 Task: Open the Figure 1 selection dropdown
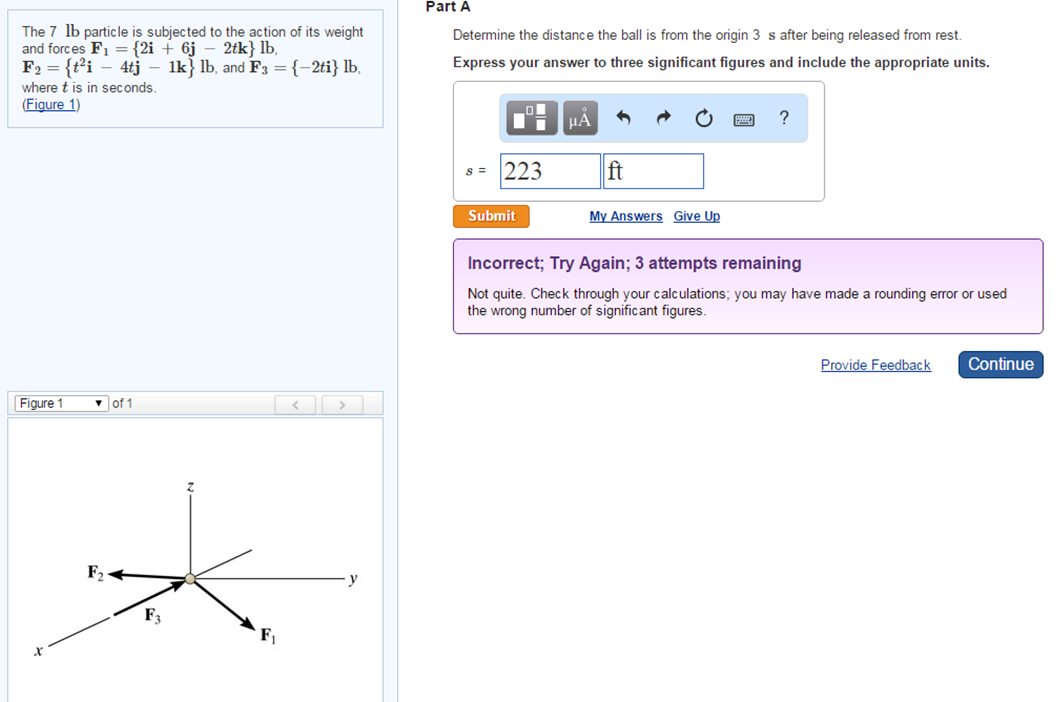[60, 403]
